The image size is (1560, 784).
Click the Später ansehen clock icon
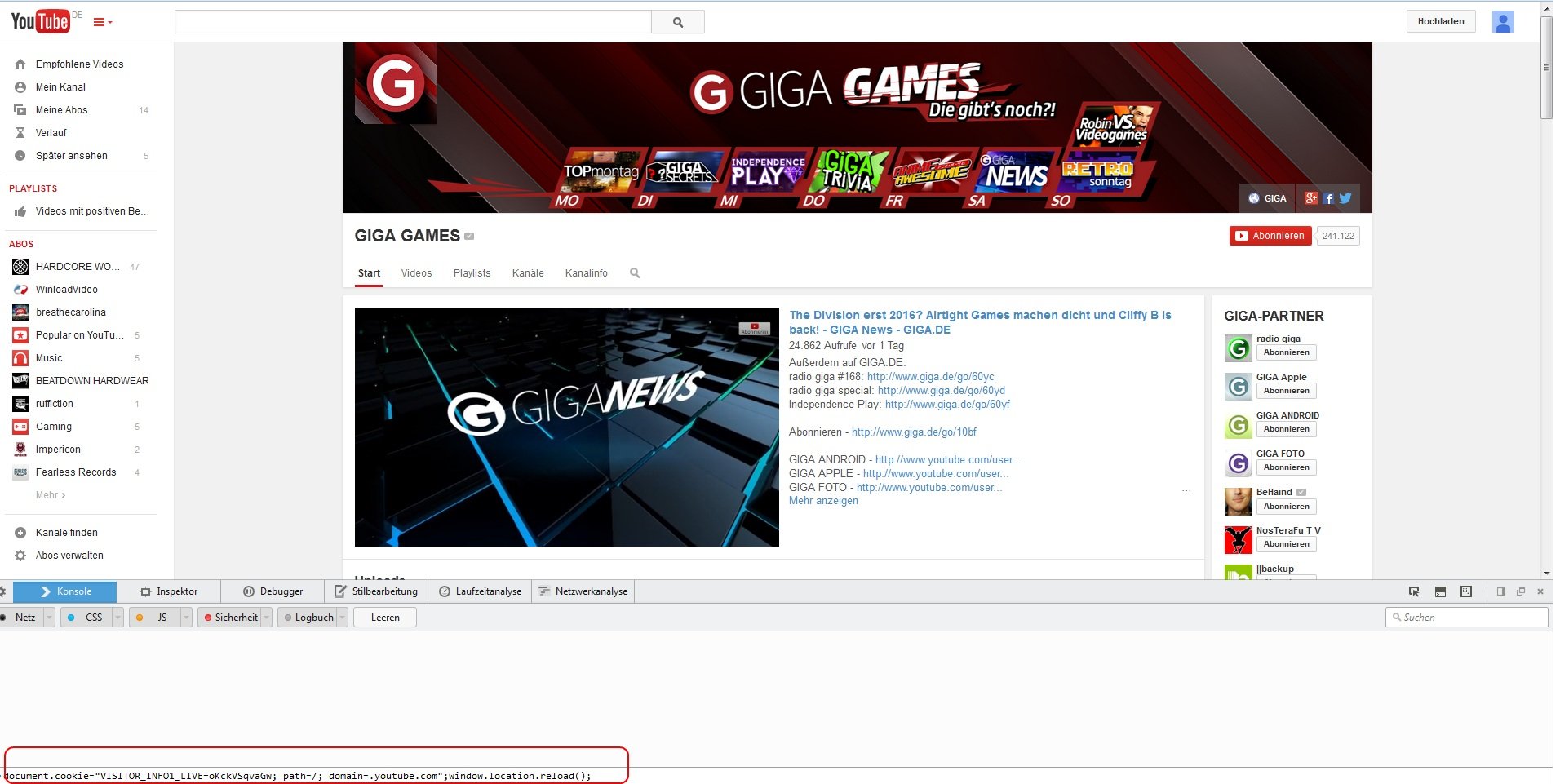click(20, 156)
